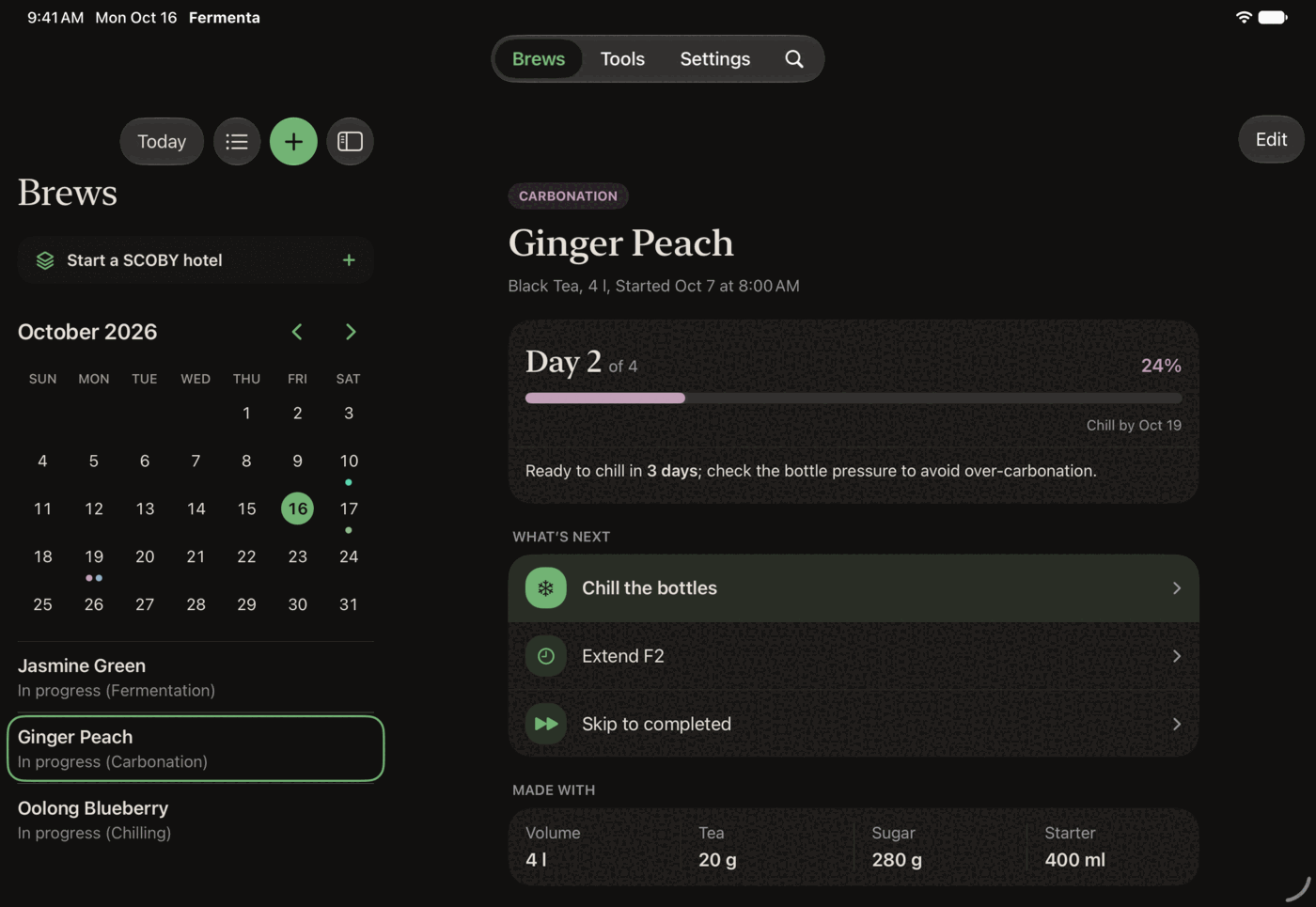Select Jasmine Green brew
This screenshot has width=1316, height=907.
click(x=196, y=677)
